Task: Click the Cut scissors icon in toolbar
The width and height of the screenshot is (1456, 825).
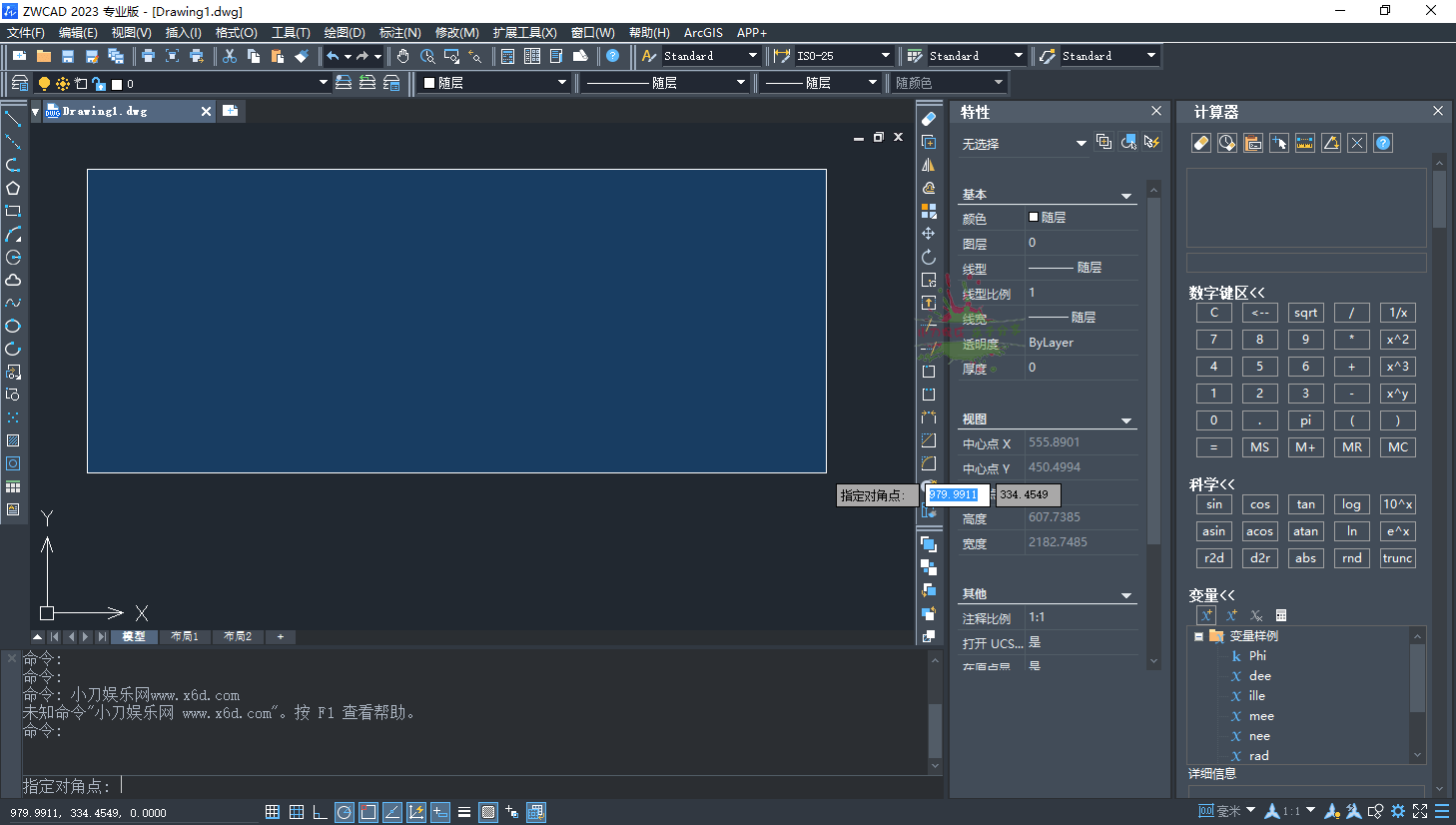Action: pos(230,56)
